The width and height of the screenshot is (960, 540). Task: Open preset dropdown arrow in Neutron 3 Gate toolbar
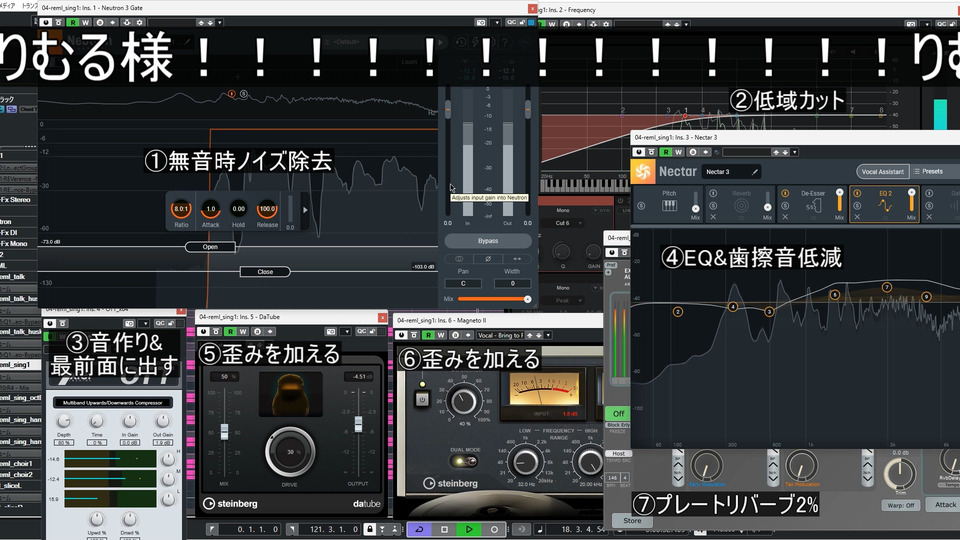pos(220,23)
